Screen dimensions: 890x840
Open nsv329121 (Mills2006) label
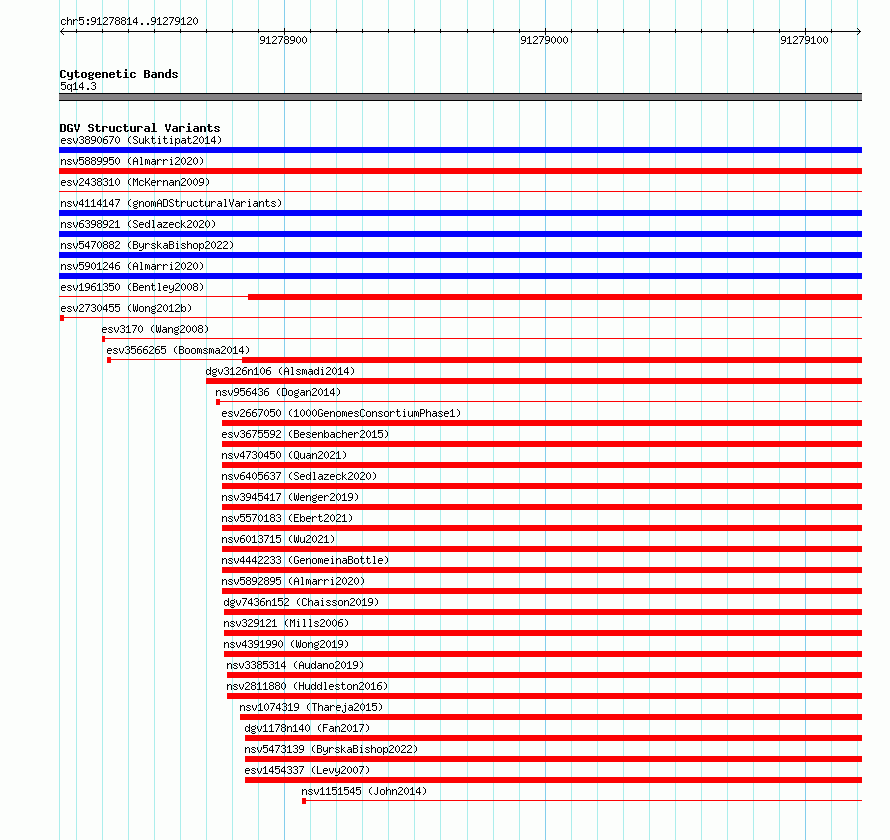coord(286,623)
